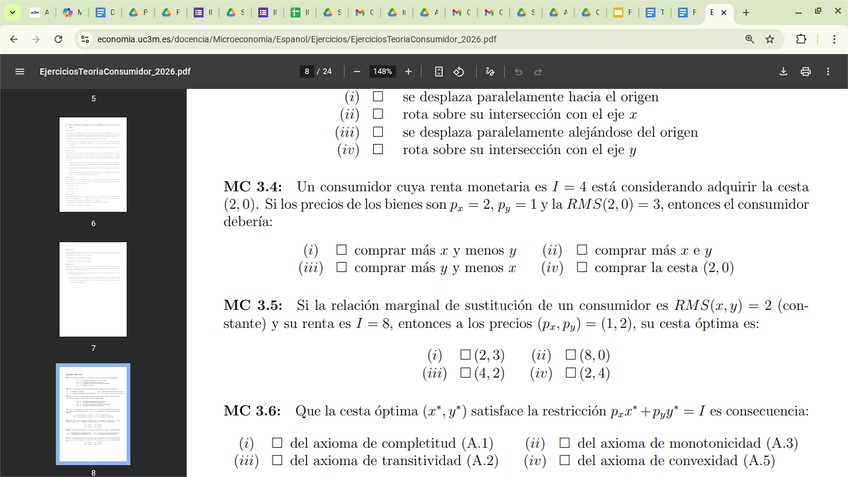This screenshot has width=848, height=477.
Task: Bookmark this page with the star
Action: coord(770,39)
